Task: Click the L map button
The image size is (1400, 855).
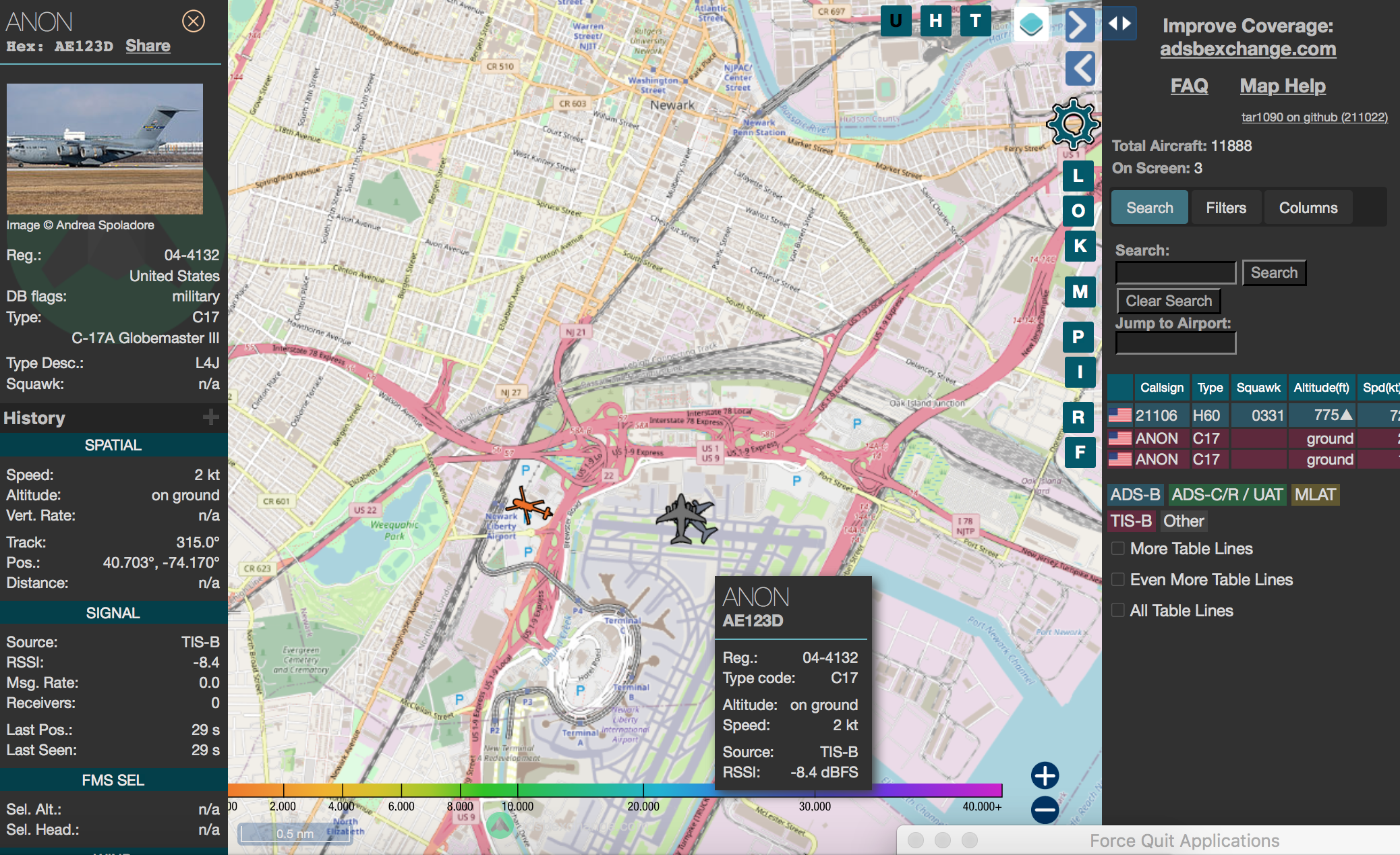Action: point(1078,176)
